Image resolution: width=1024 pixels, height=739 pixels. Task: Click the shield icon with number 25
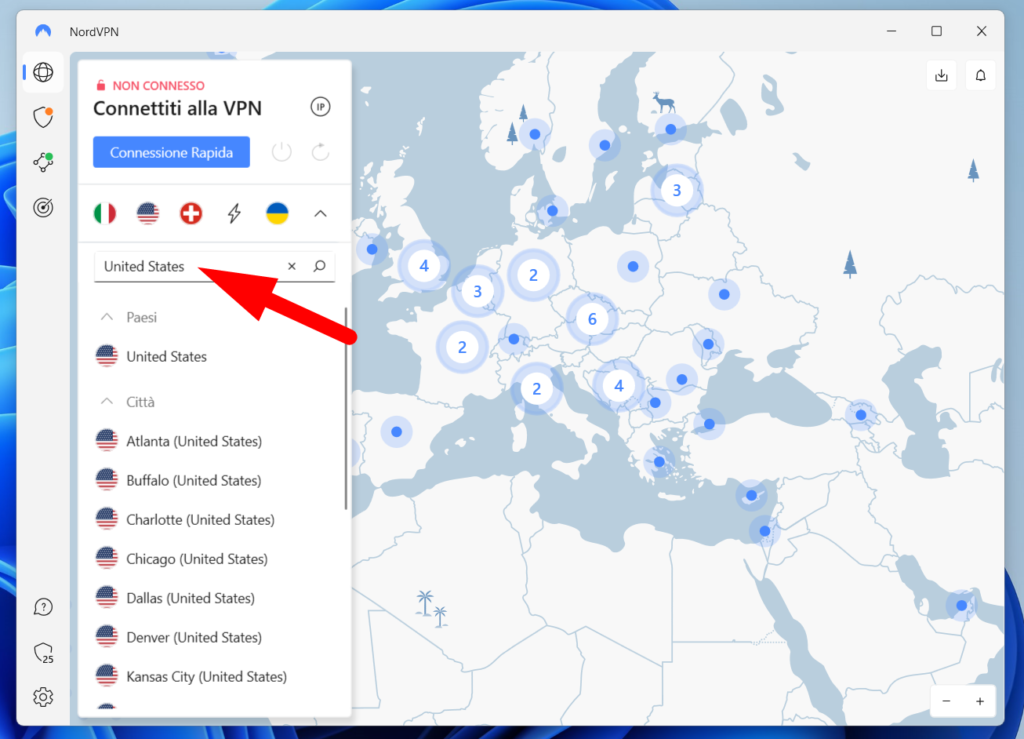pos(43,653)
